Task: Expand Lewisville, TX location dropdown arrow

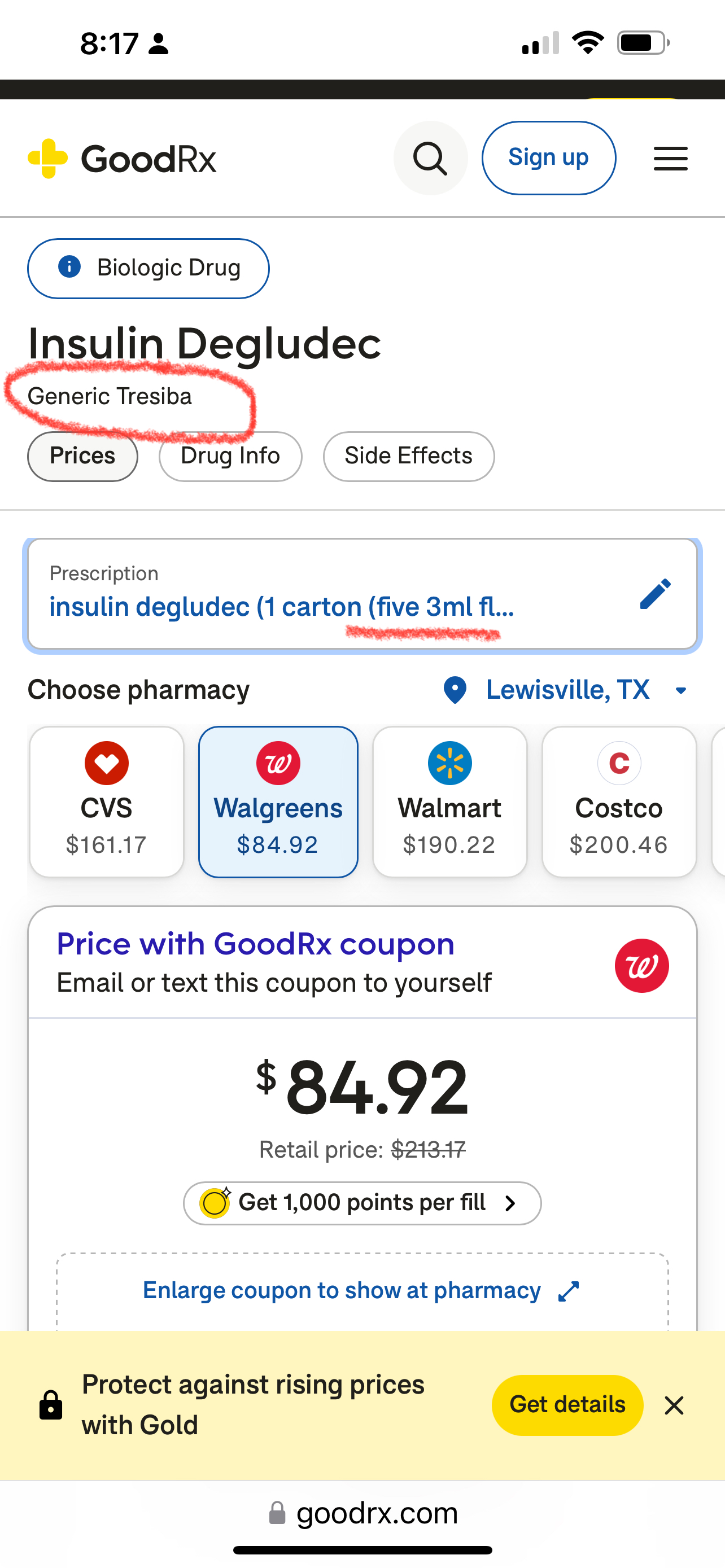Action: [x=680, y=691]
